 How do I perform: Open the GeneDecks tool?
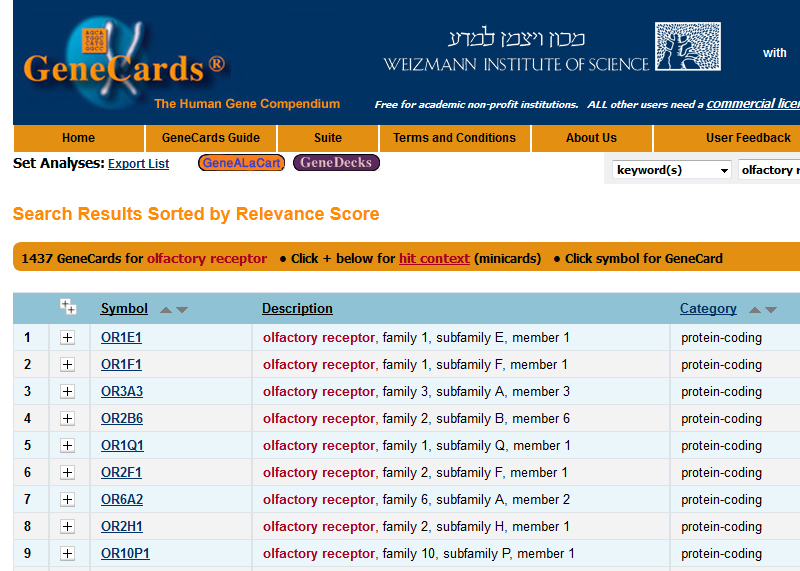coord(336,163)
